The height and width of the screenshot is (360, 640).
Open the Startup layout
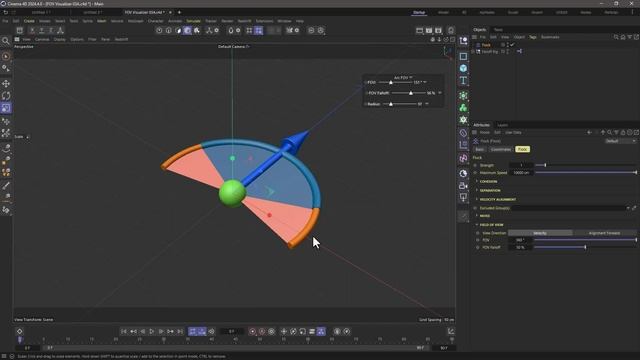coord(419,13)
